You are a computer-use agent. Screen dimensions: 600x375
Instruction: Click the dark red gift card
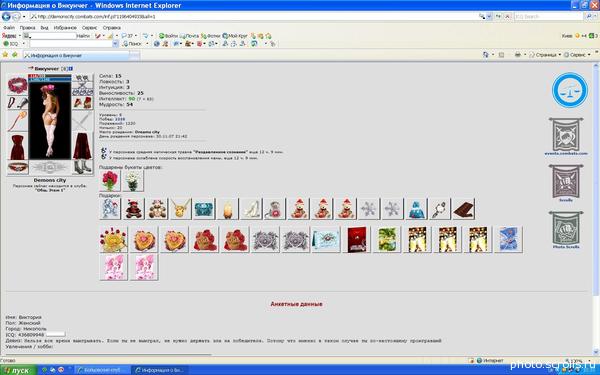point(357,240)
